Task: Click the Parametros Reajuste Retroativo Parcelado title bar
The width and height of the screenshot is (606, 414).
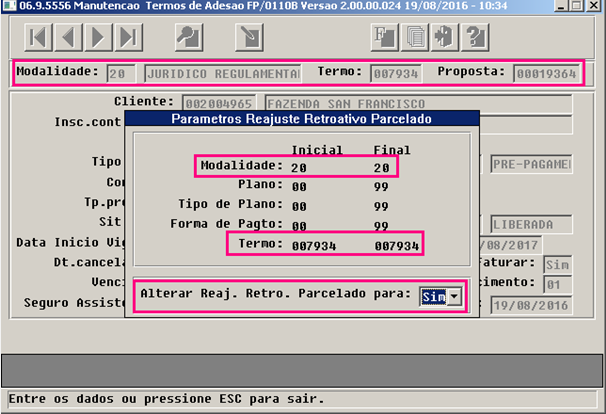Action: click(302, 119)
